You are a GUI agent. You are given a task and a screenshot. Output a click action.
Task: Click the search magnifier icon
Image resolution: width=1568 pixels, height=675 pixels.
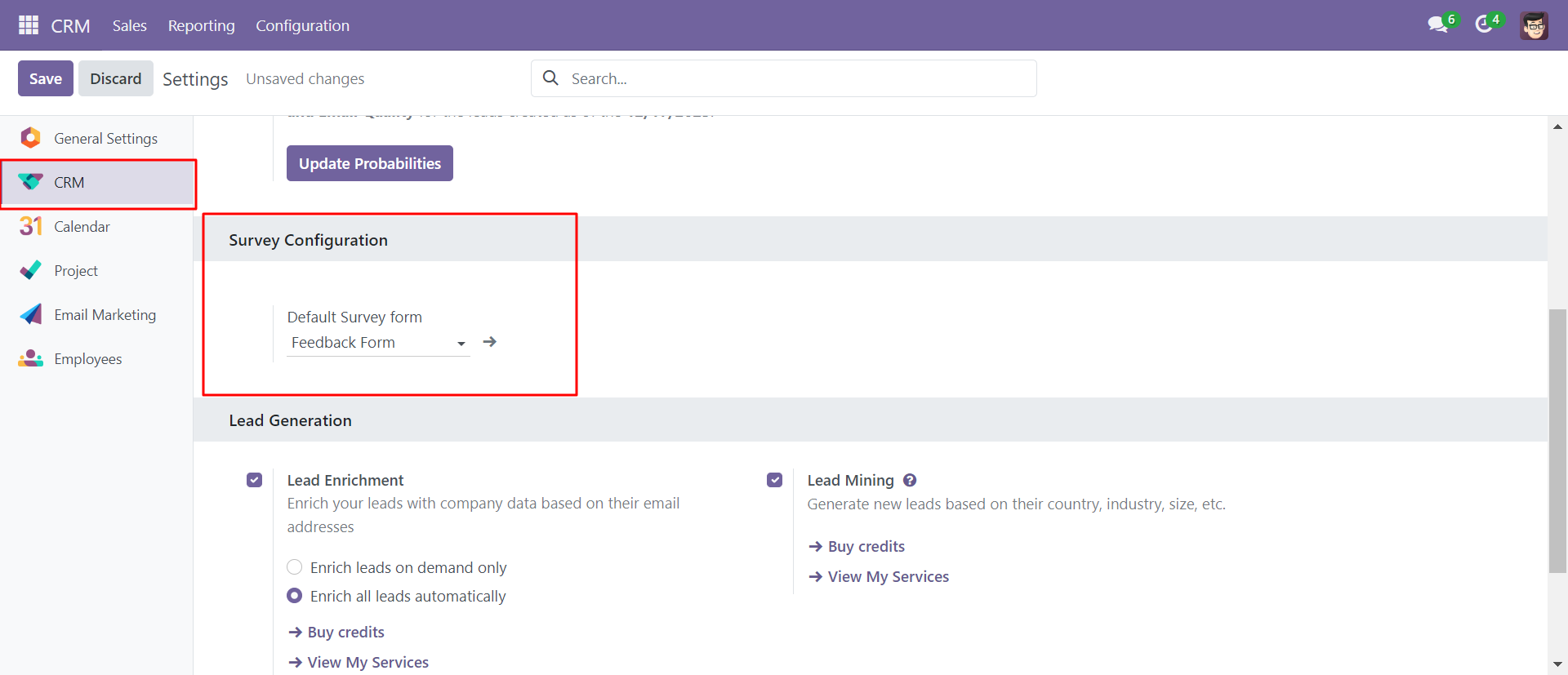tap(551, 78)
